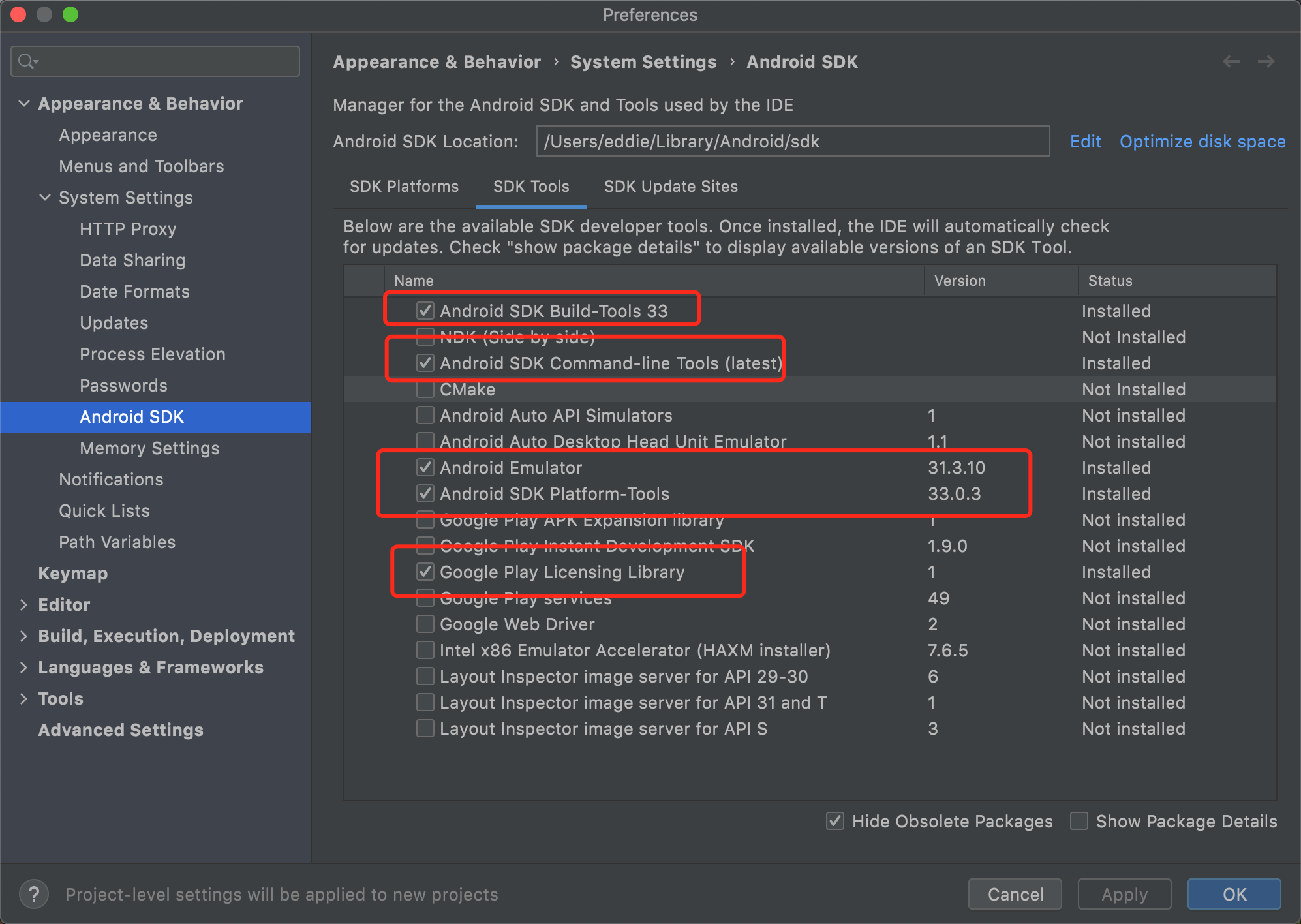The width and height of the screenshot is (1301, 924).
Task: Expand the Tools section
Action: 24,698
